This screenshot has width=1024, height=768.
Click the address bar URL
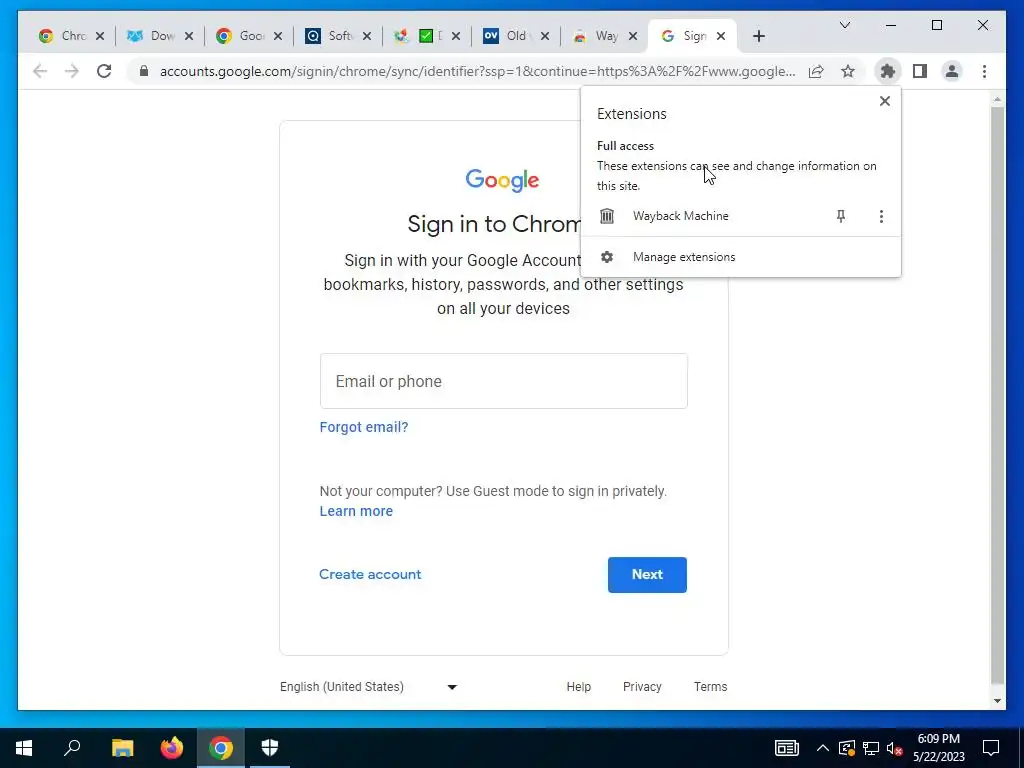pyautogui.click(x=477, y=71)
